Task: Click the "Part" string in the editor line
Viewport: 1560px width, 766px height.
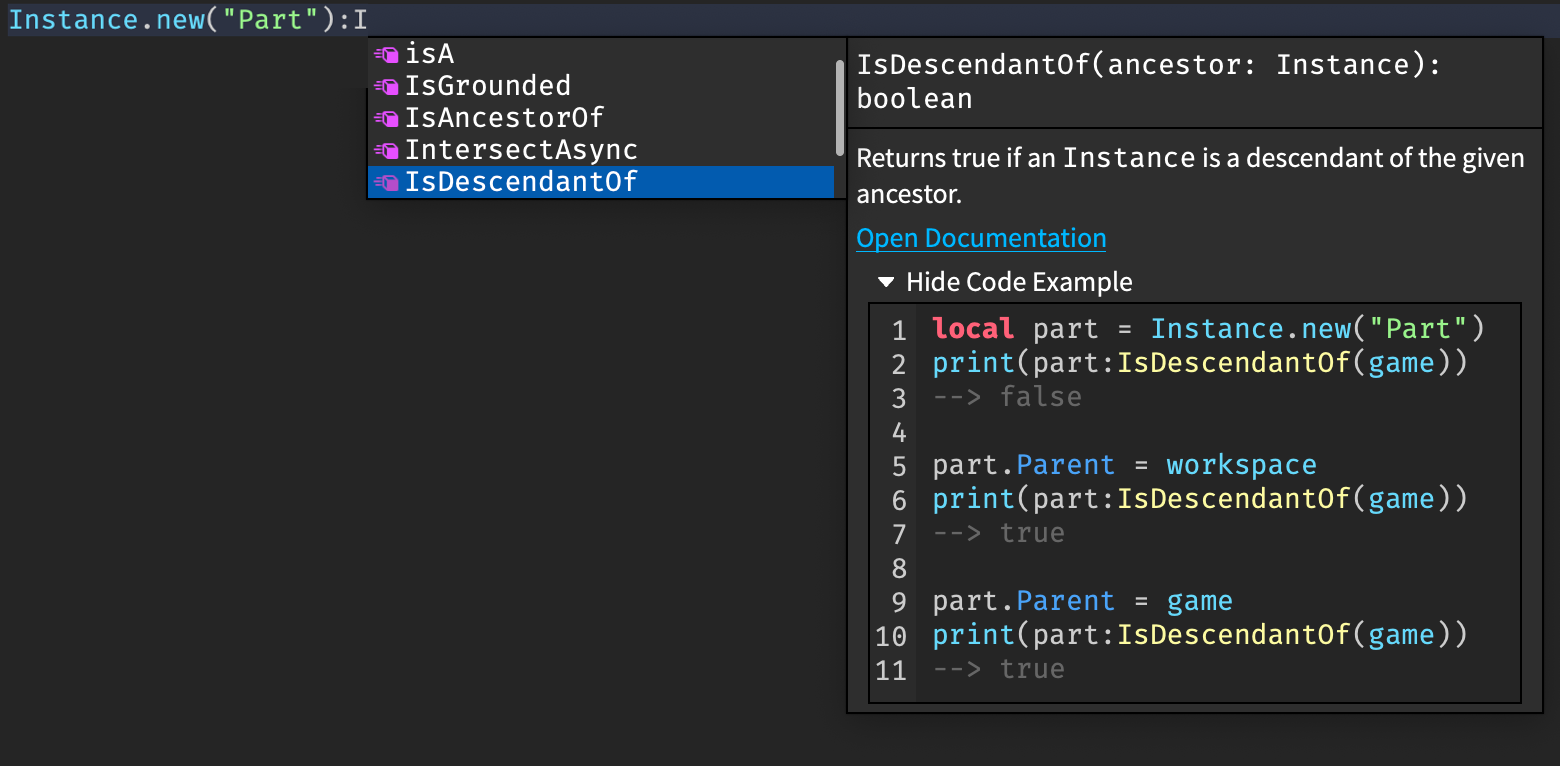Action: click(269, 20)
